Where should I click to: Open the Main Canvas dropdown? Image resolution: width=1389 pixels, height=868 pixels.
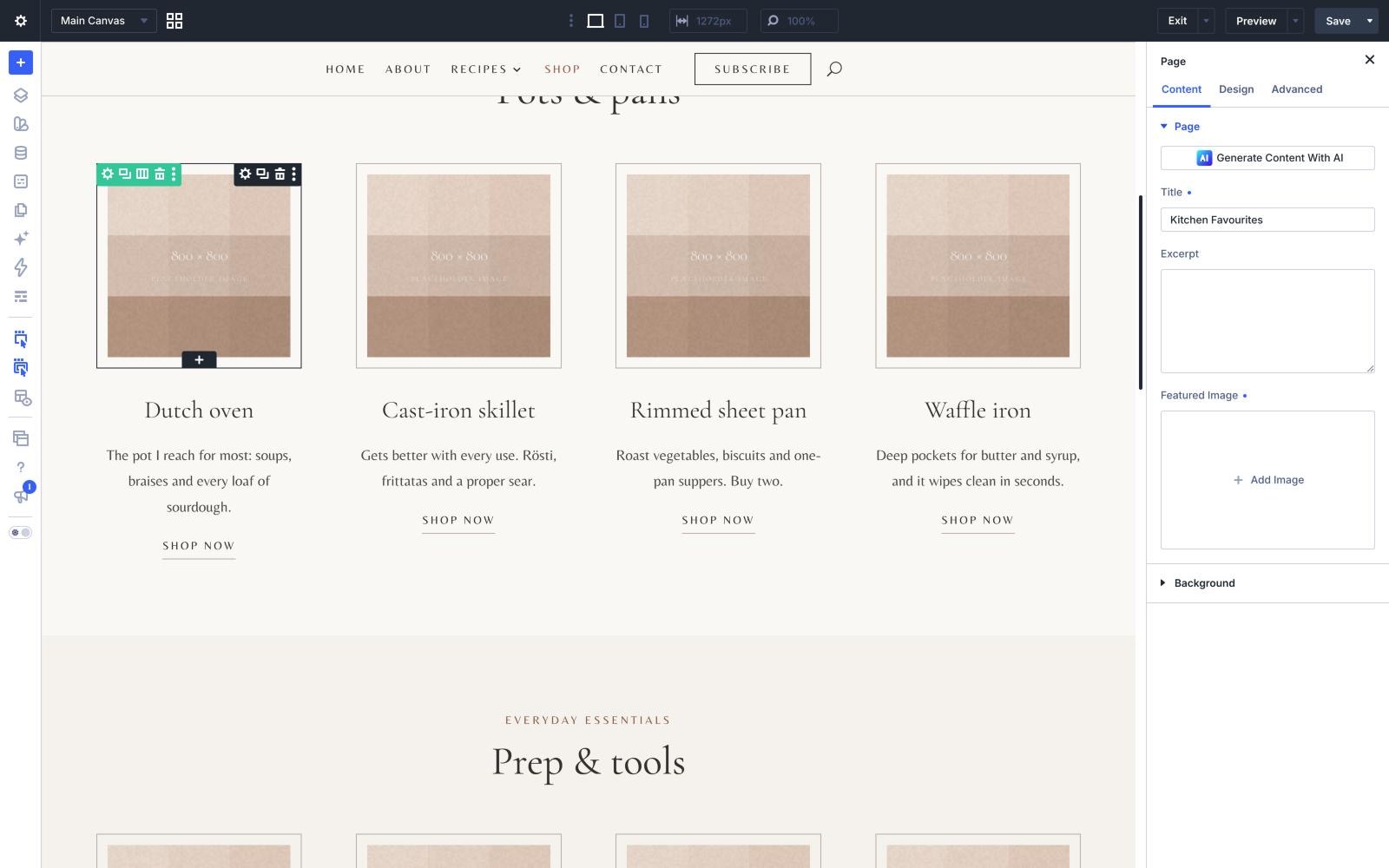pos(104,21)
